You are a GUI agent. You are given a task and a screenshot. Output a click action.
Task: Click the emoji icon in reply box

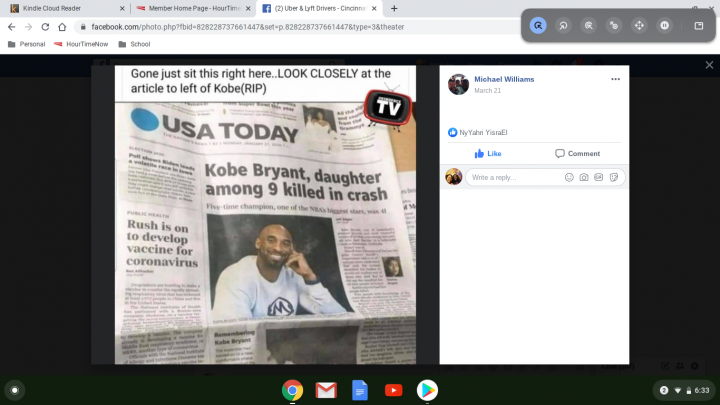569,177
